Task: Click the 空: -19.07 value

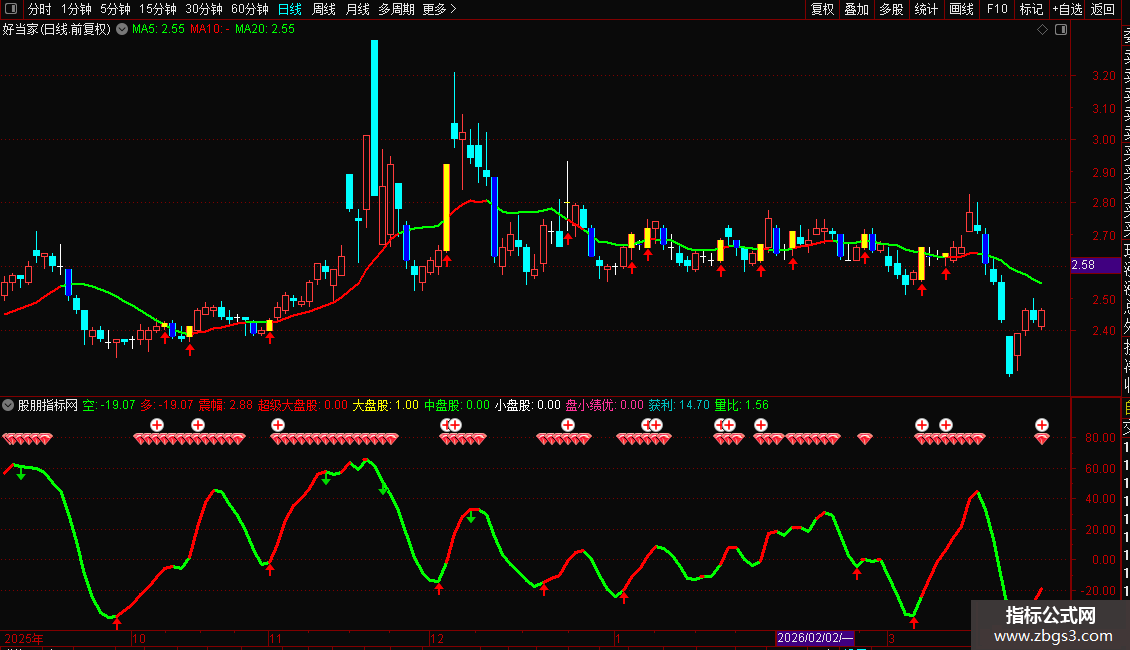Action: [x=109, y=405]
